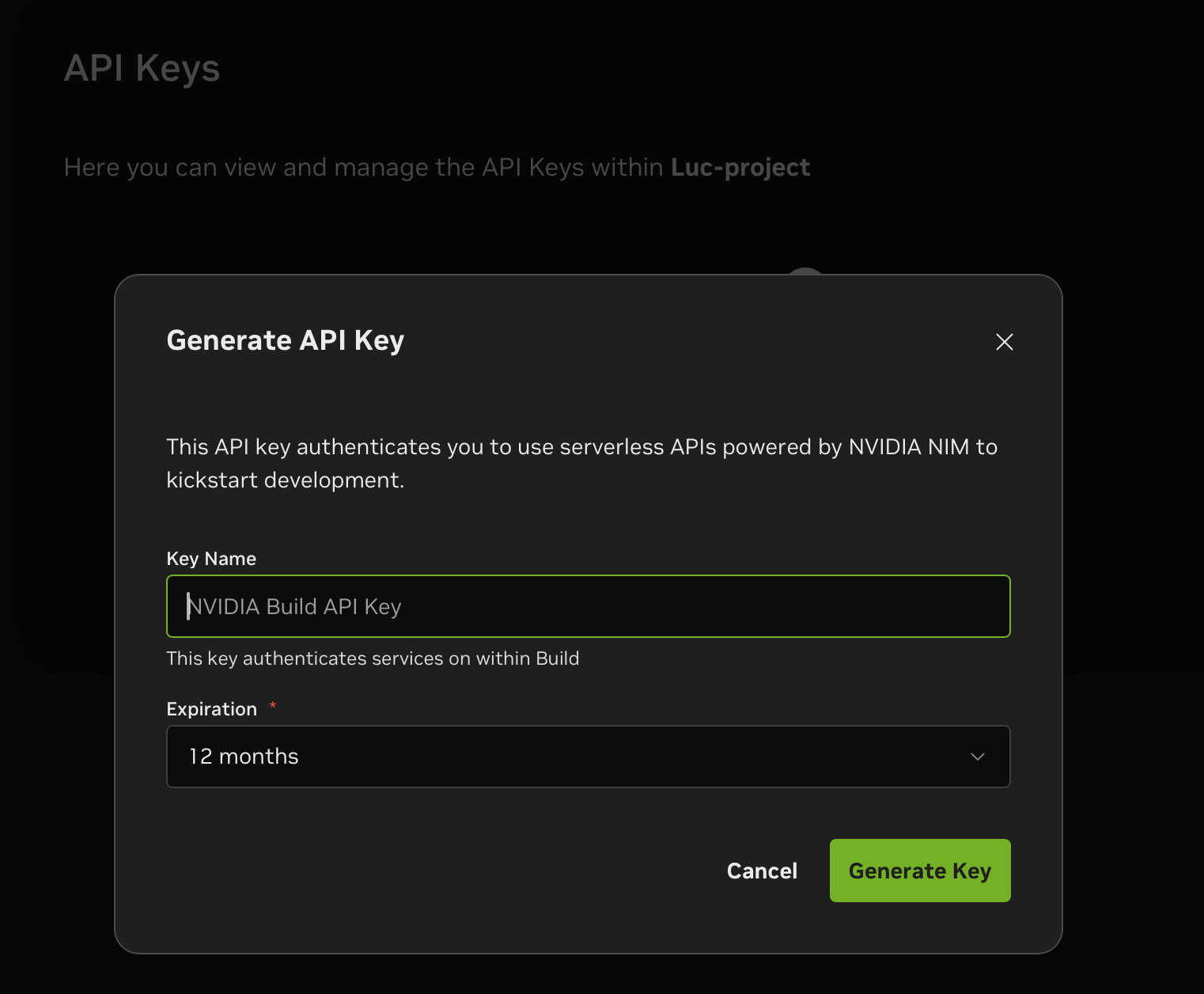Click helper text below Key Name field

coord(373,658)
